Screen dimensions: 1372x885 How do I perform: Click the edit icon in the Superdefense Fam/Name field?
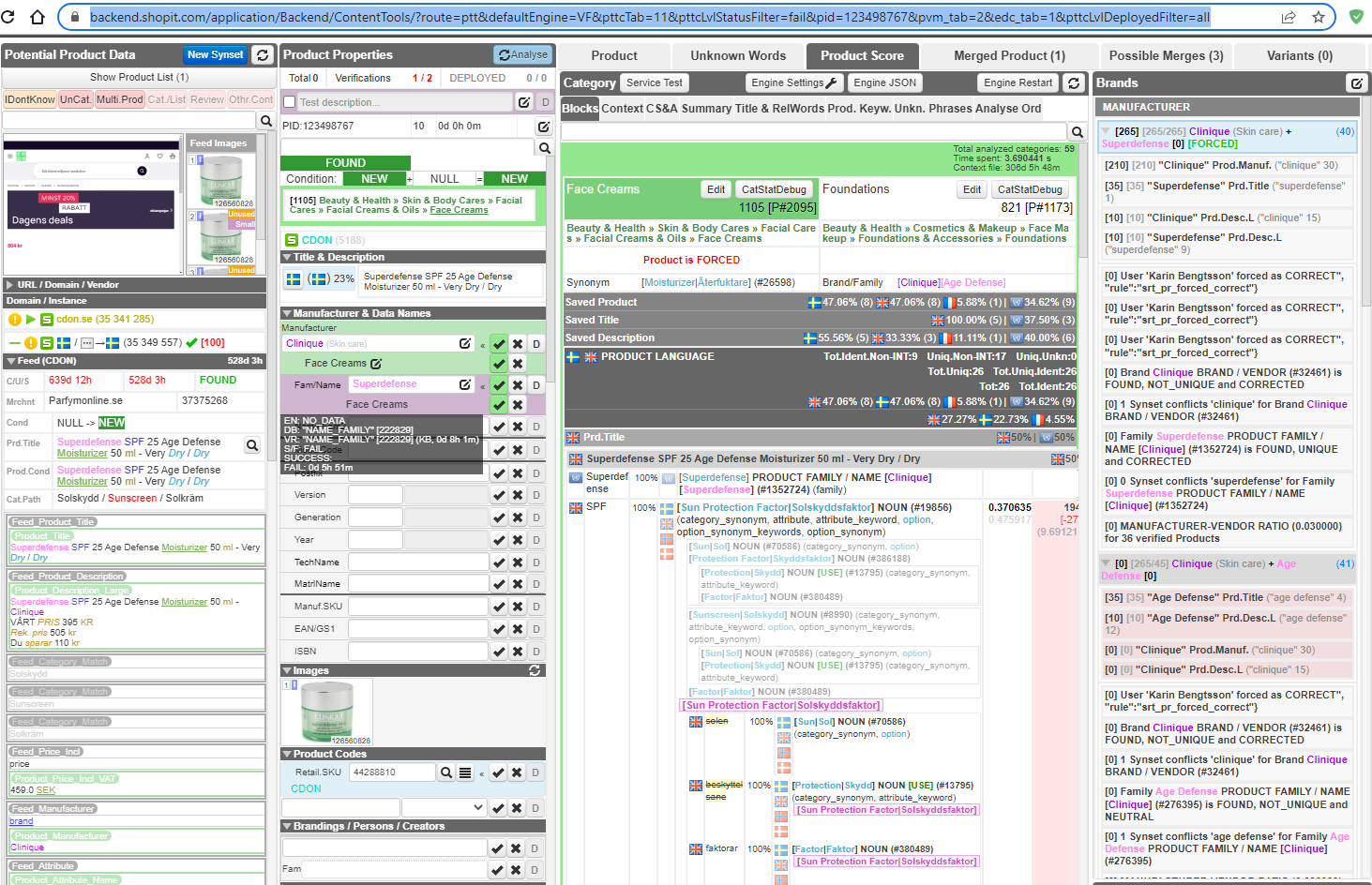[x=465, y=384]
